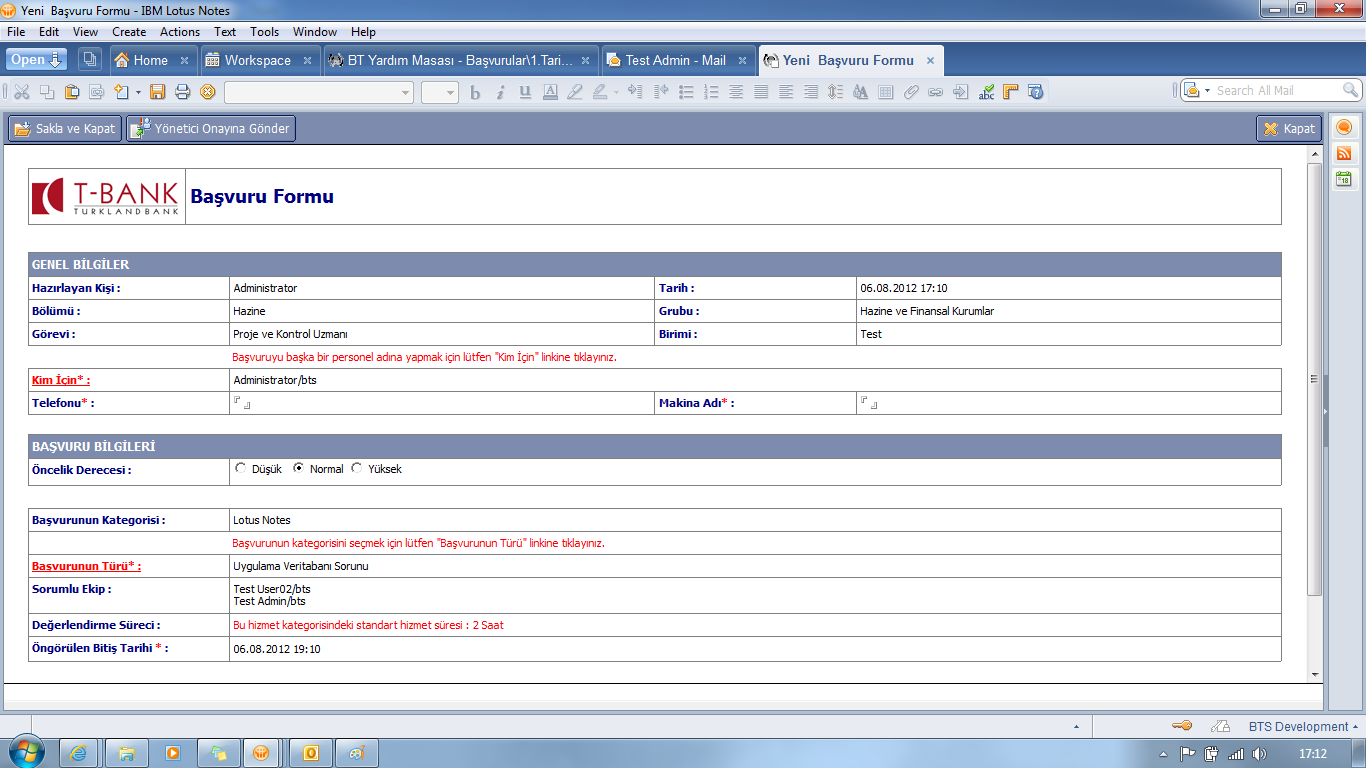1366x768 pixels.
Task: Click the orange Stop toolbar icon
Action: pyautogui.click(x=208, y=92)
